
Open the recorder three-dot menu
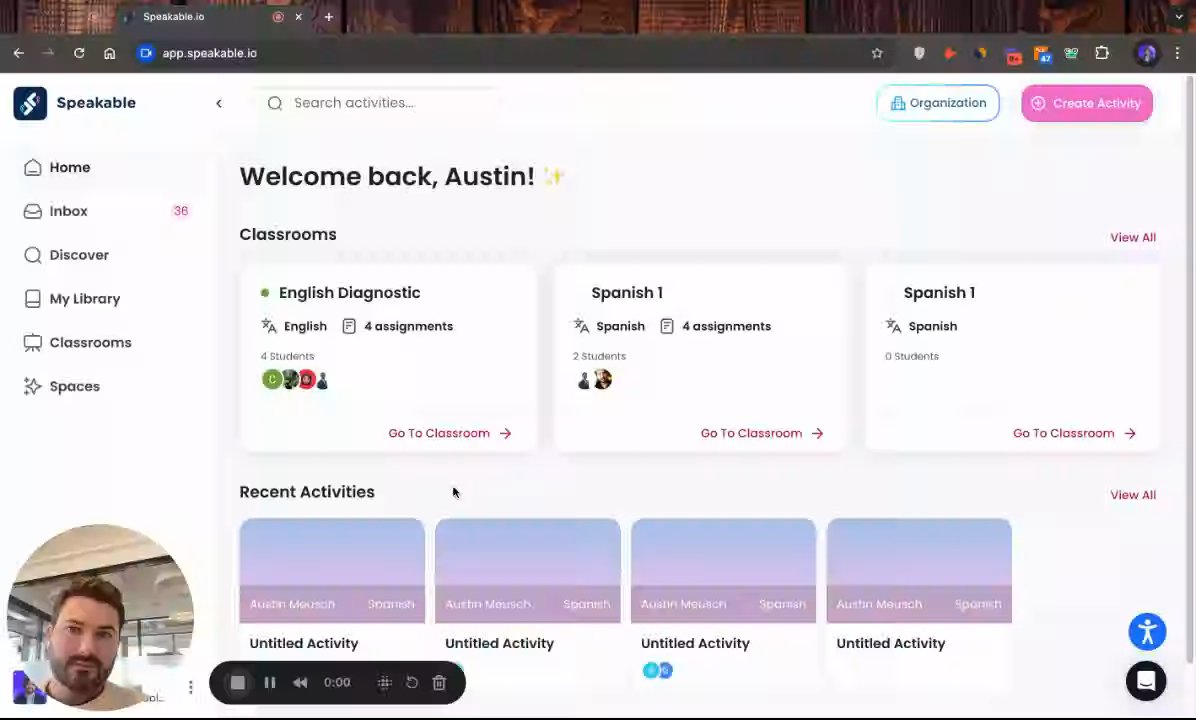pos(190,687)
